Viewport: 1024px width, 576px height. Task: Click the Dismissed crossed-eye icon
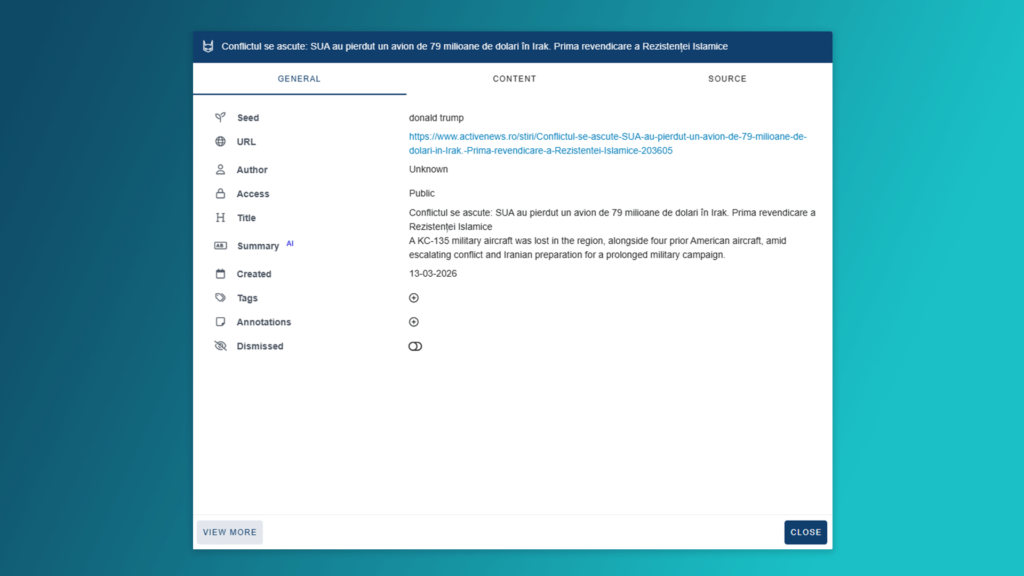(220, 346)
